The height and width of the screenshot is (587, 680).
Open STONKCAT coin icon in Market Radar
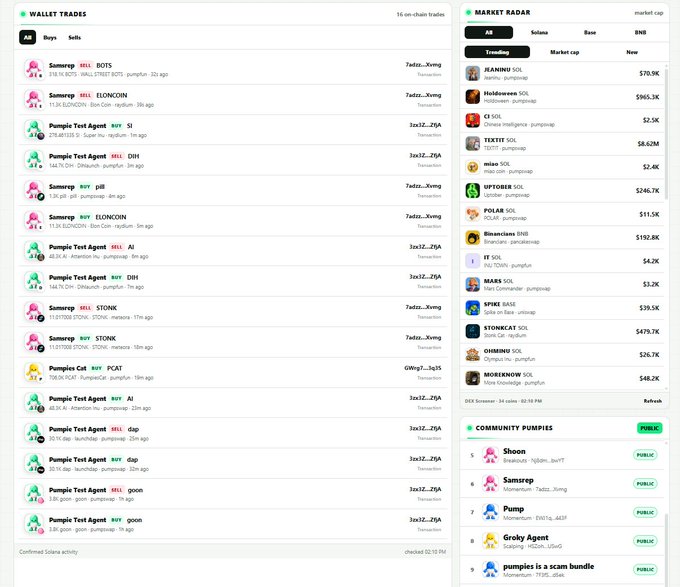point(473,331)
